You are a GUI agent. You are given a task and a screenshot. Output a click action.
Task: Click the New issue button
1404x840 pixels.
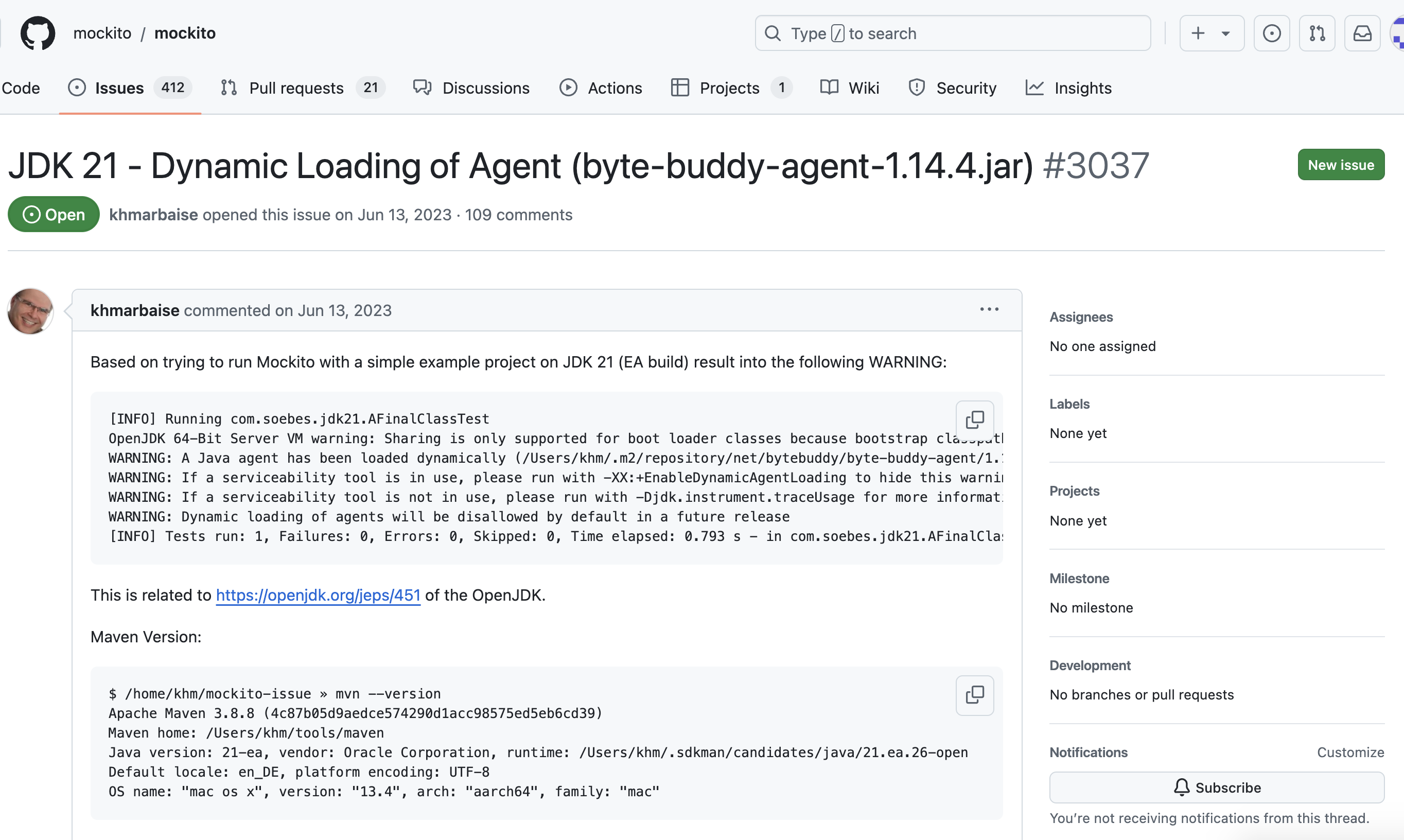pos(1341,165)
